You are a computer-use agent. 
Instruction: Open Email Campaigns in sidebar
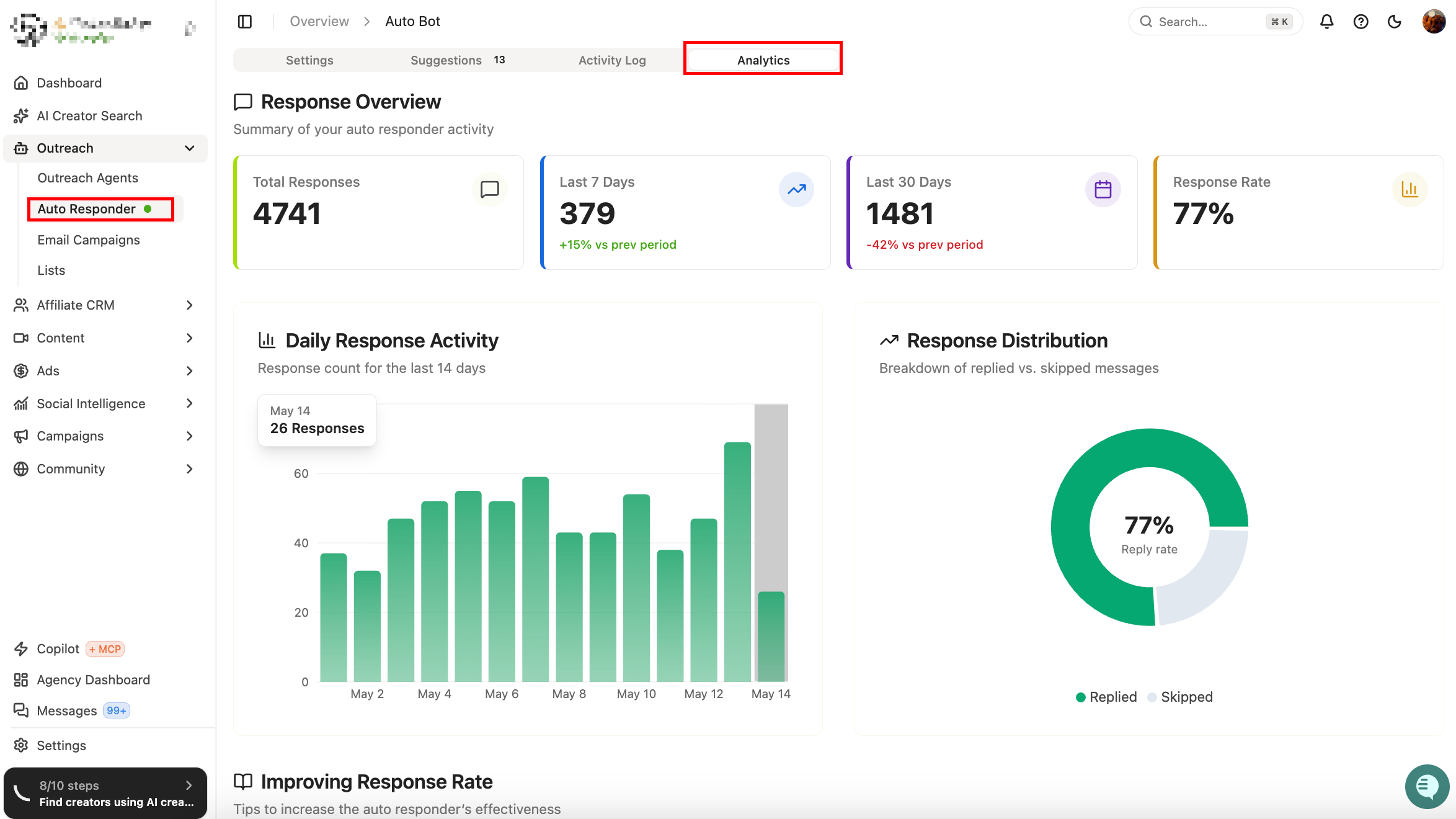[x=89, y=240]
